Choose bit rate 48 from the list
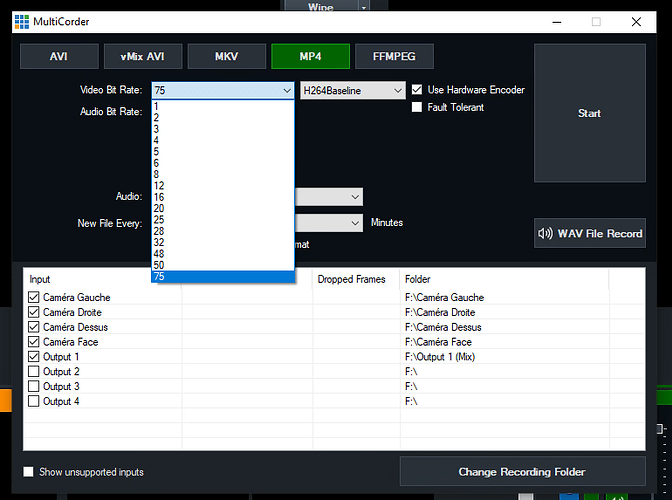672x500 pixels. [223, 254]
